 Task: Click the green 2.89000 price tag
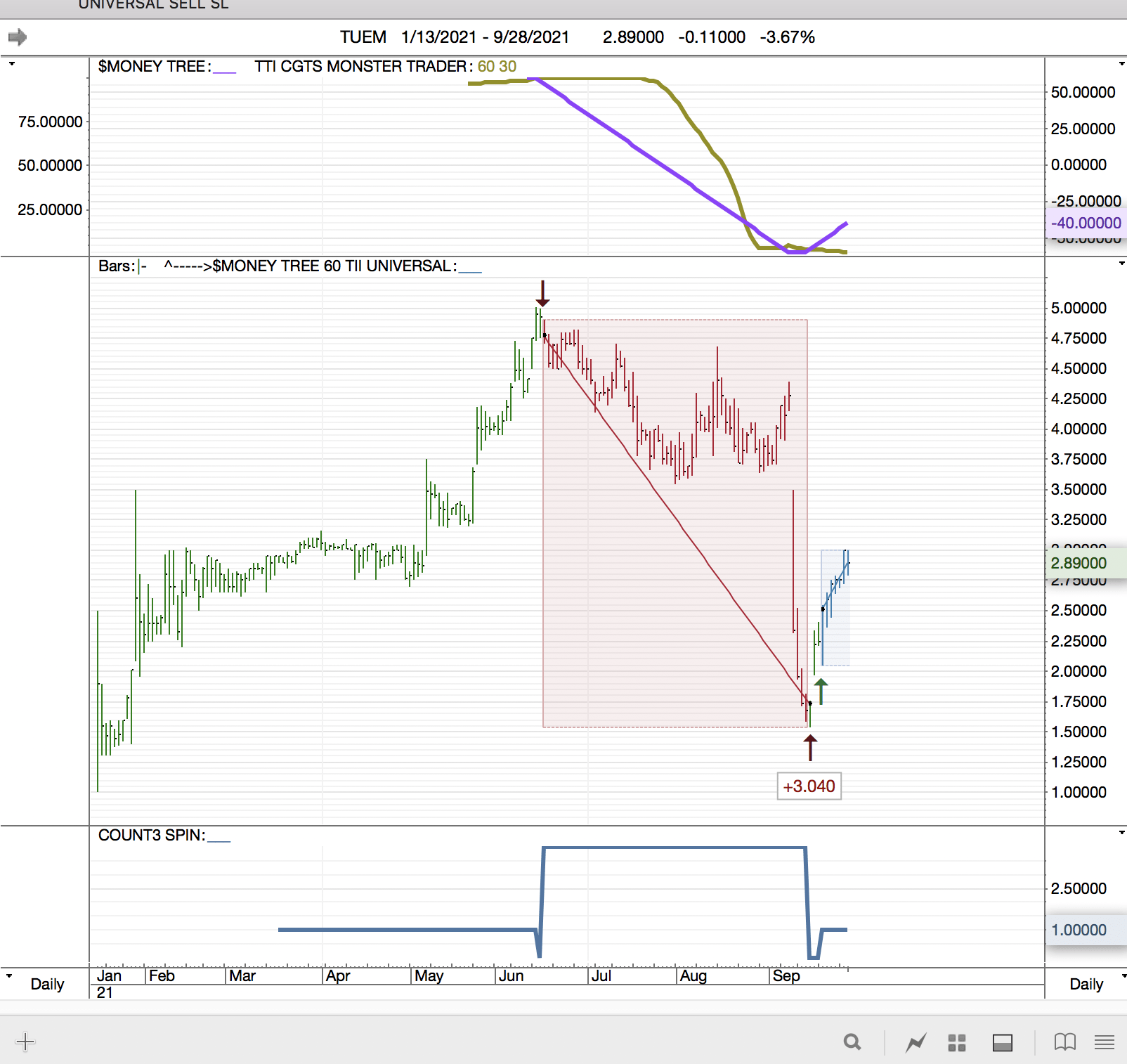(1086, 563)
